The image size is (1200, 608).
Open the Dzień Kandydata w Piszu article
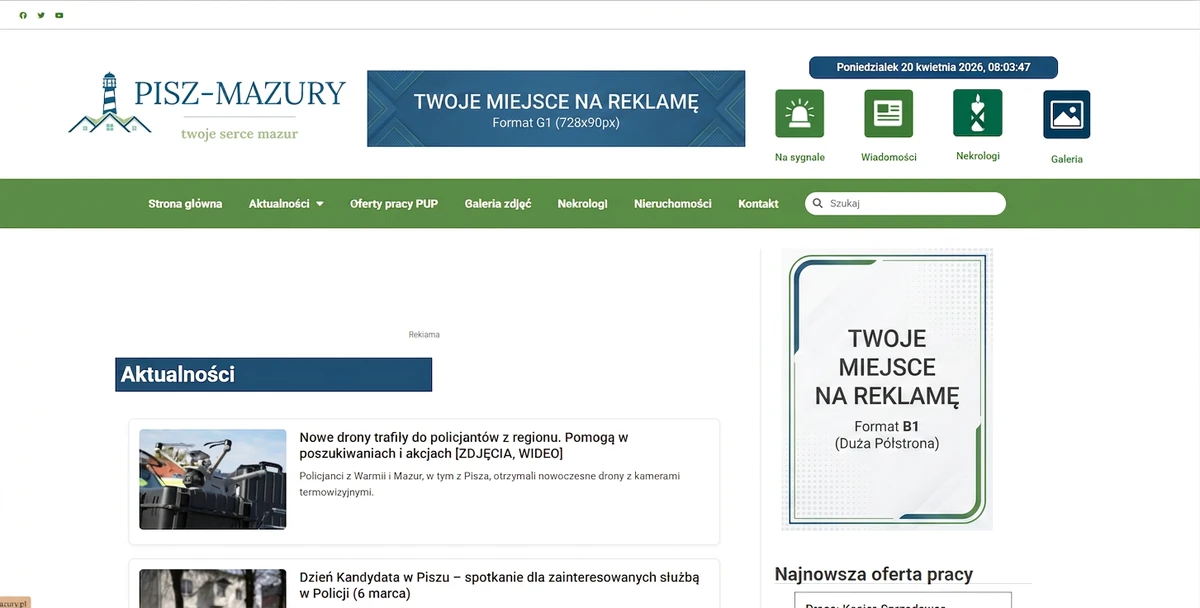tap(499, 585)
